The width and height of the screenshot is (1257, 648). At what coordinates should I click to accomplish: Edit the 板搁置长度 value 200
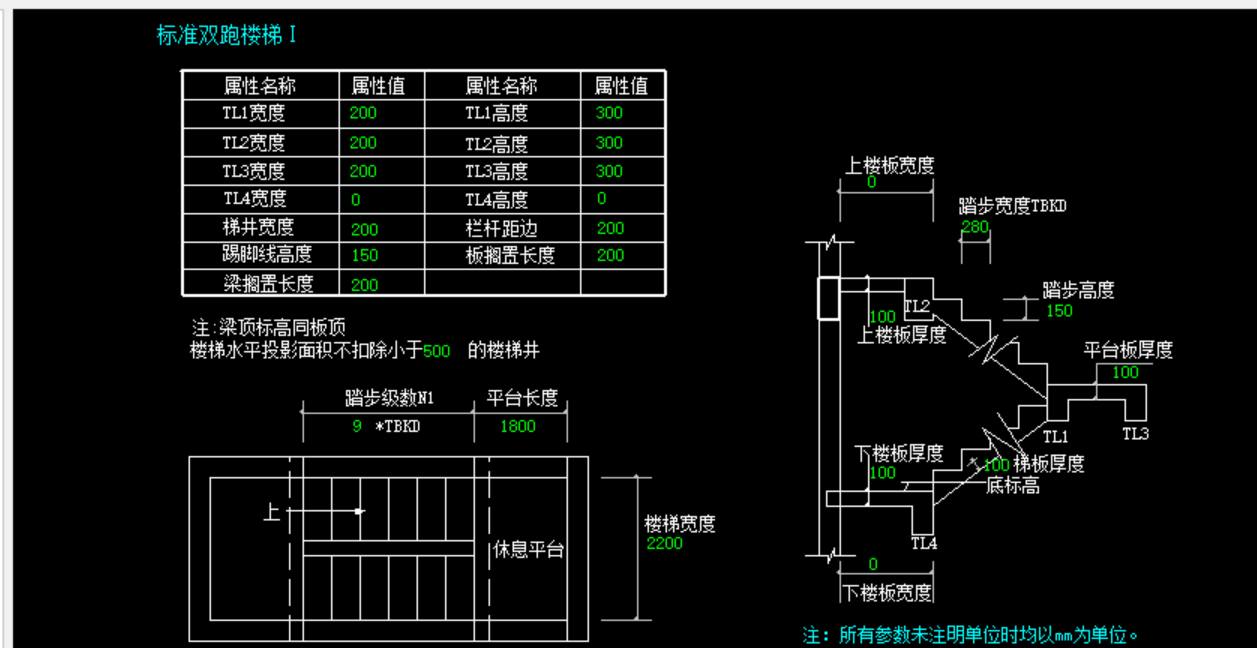pos(610,255)
